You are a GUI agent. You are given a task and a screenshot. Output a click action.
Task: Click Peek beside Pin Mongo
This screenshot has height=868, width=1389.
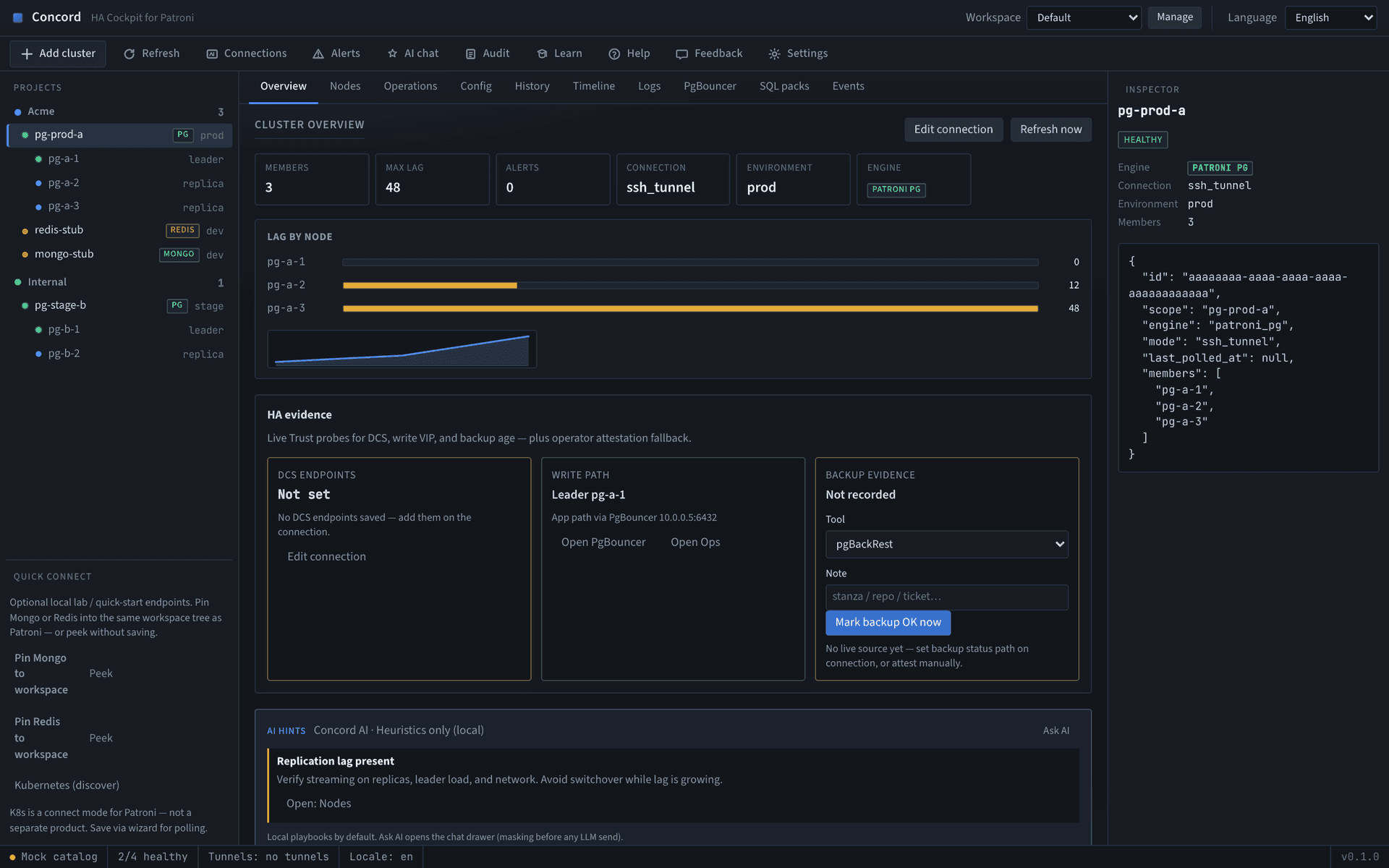point(101,673)
